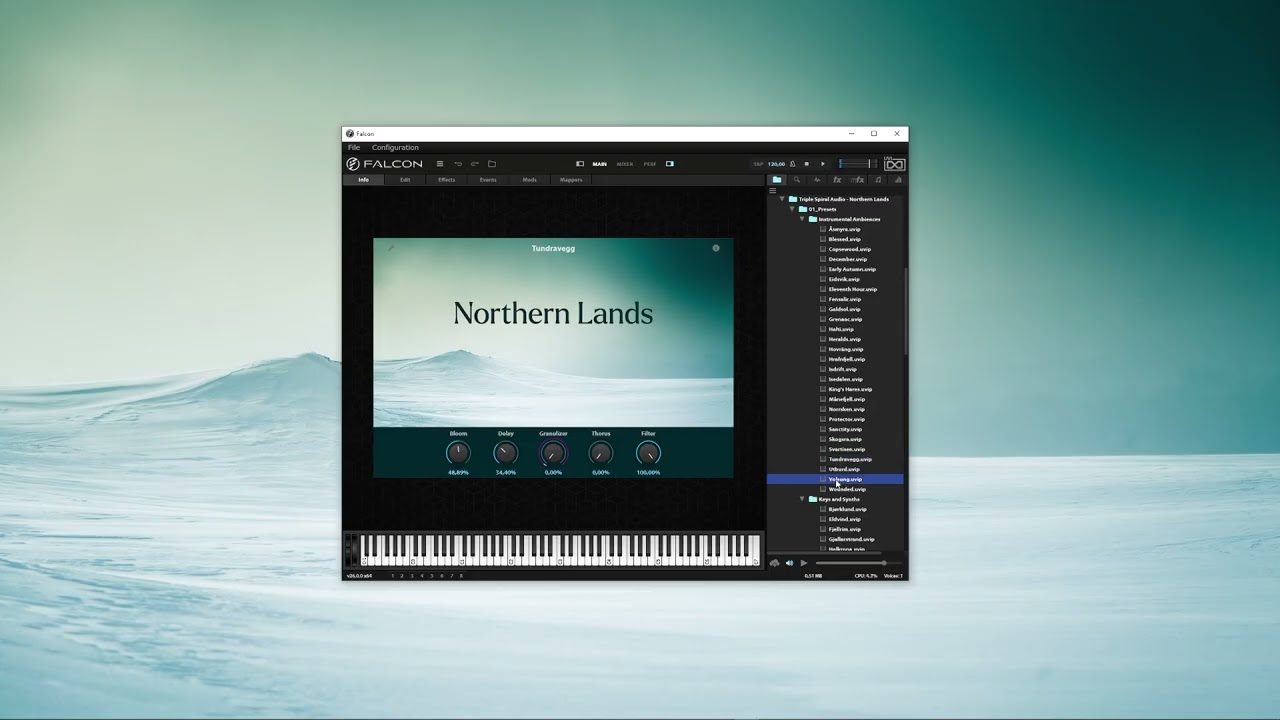Open the File menu
Viewport: 1280px width, 720px height.
(354, 147)
